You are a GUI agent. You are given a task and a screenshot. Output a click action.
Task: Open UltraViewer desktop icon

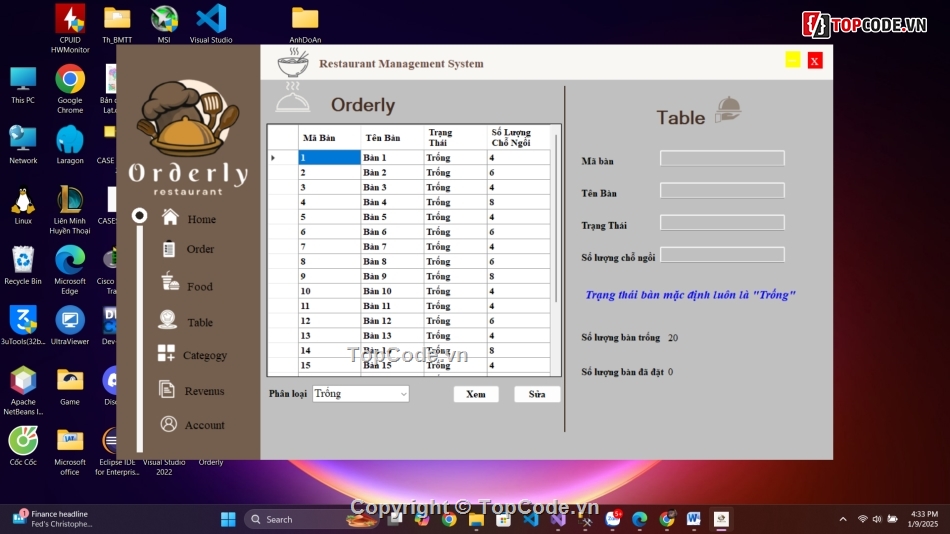(x=70, y=325)
